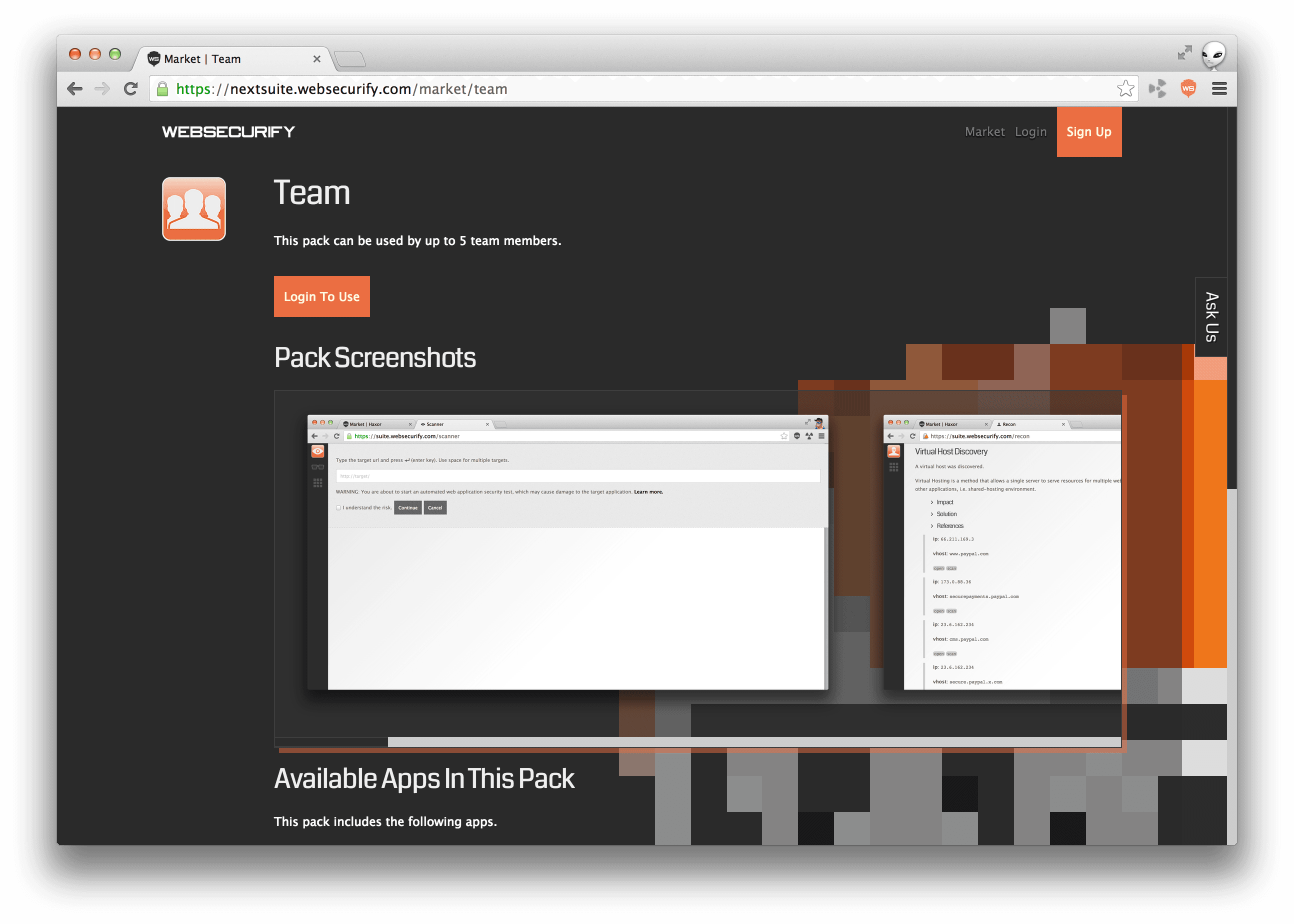Open the Login navigation link
Screen dimensions: 1294x924
pyautogui.click(x=1030, y=132)
